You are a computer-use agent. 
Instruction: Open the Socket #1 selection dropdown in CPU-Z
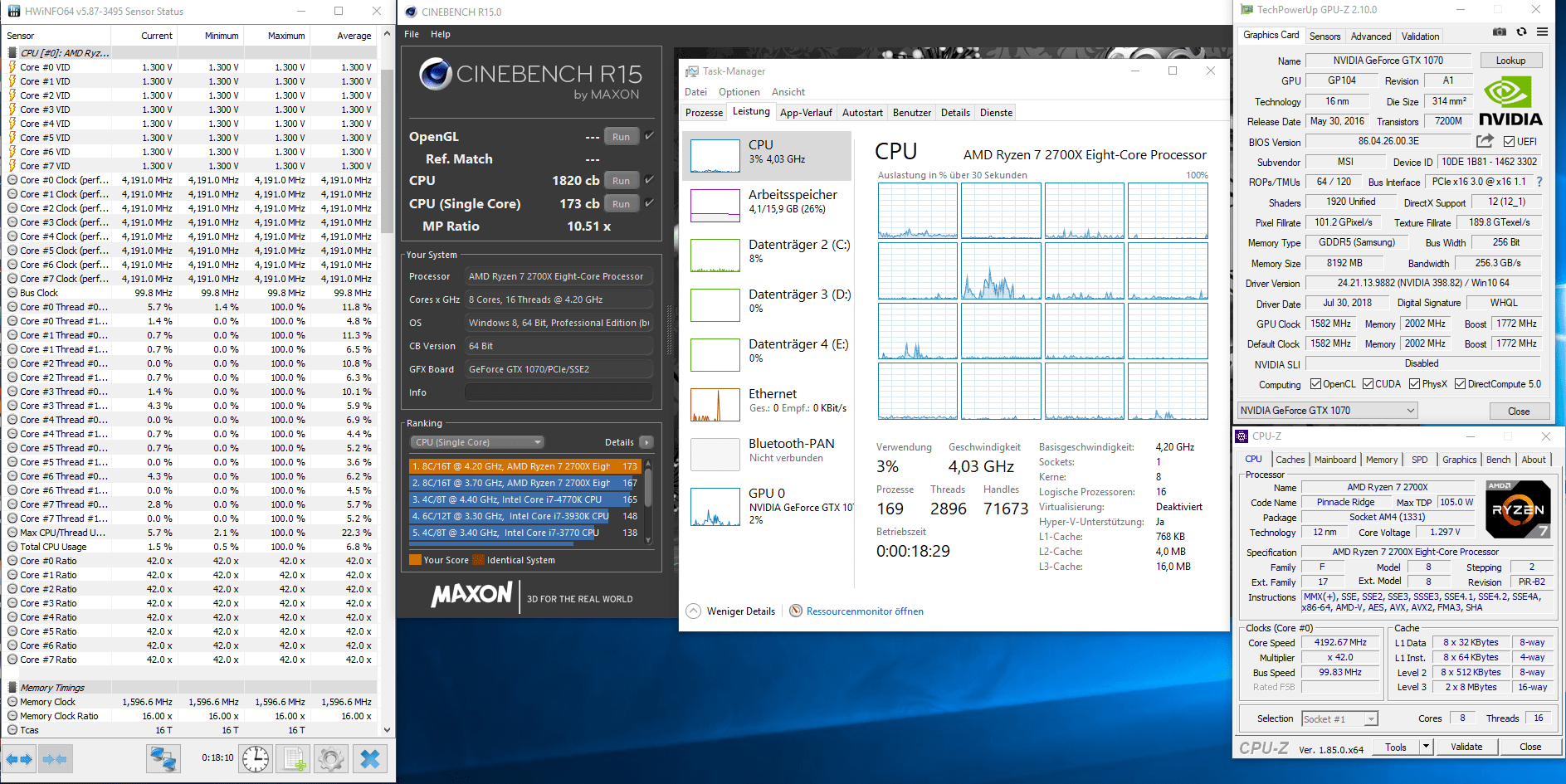(x=1339, y=718)
